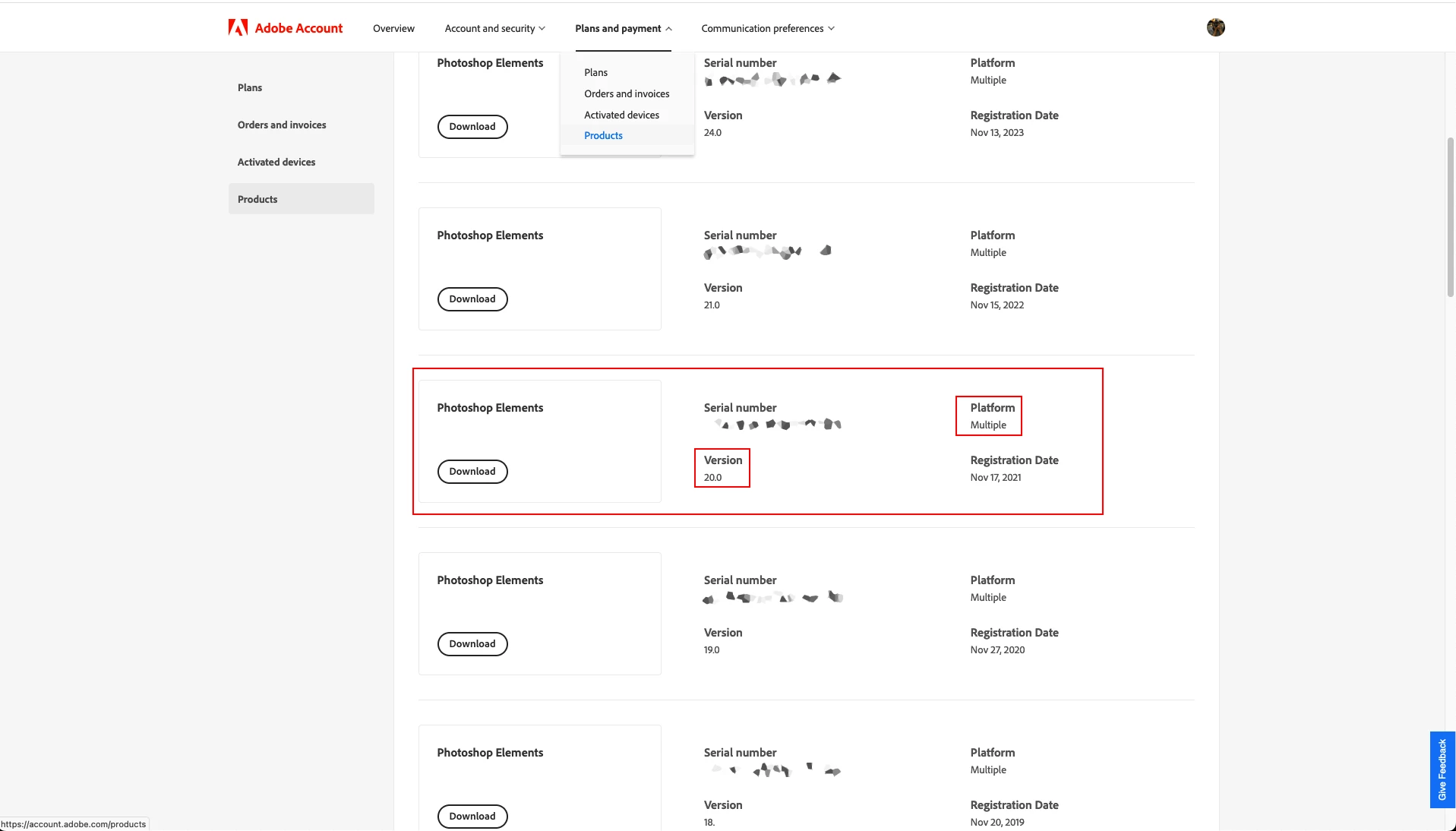This screenshot has height=831, width=1456.
Task: Click the Nov 13, 2023 registration date
Action: (996, 132)
